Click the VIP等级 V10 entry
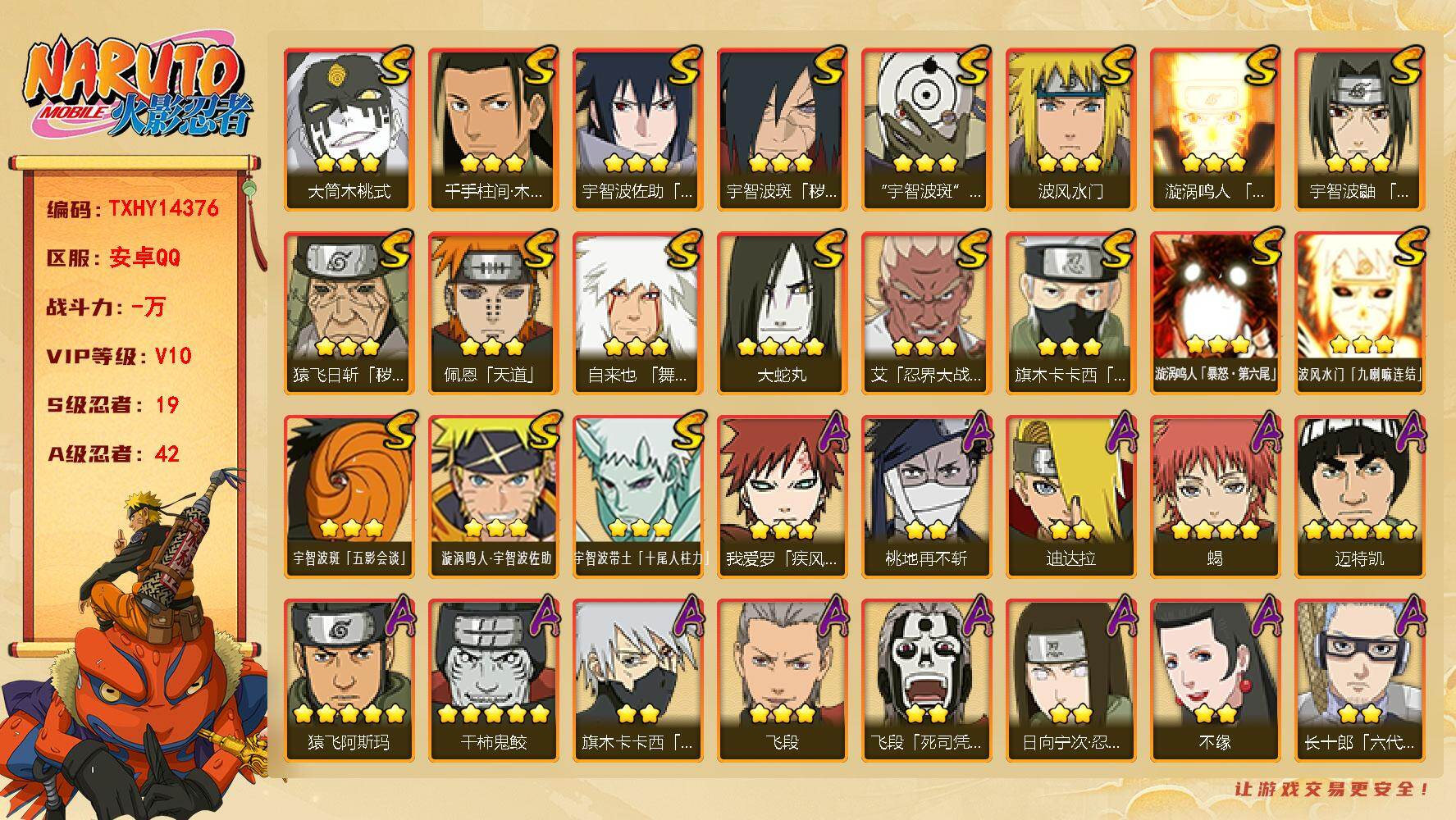The height and width of the screenshot is (820, 1456). point(120,356)
